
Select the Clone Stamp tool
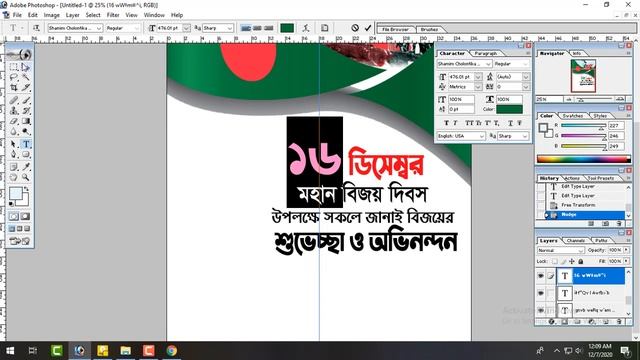tap(13, 111)
